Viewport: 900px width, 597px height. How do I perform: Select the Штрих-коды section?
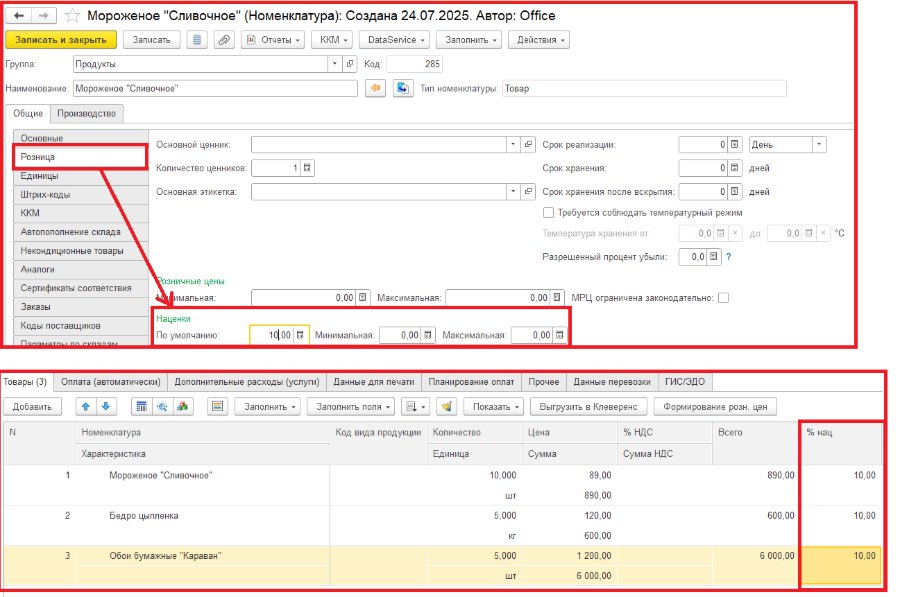pos(80,195)
